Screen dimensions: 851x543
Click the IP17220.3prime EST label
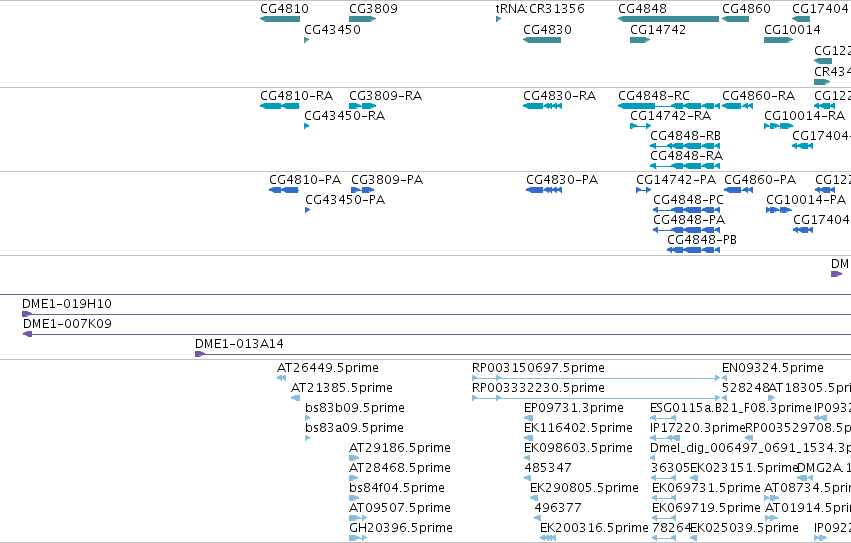coord(697,428)
